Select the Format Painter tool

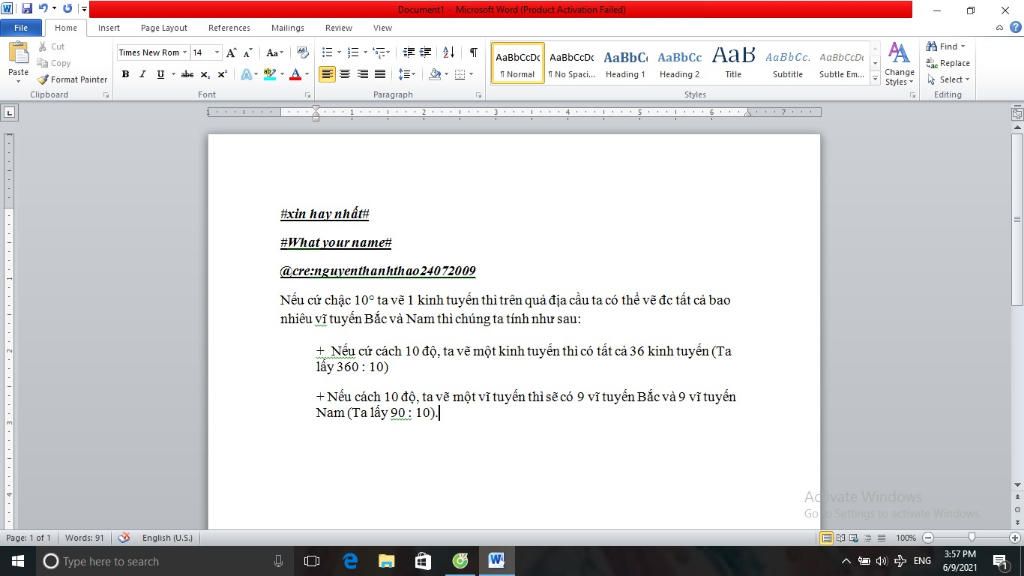pos(72,79)
